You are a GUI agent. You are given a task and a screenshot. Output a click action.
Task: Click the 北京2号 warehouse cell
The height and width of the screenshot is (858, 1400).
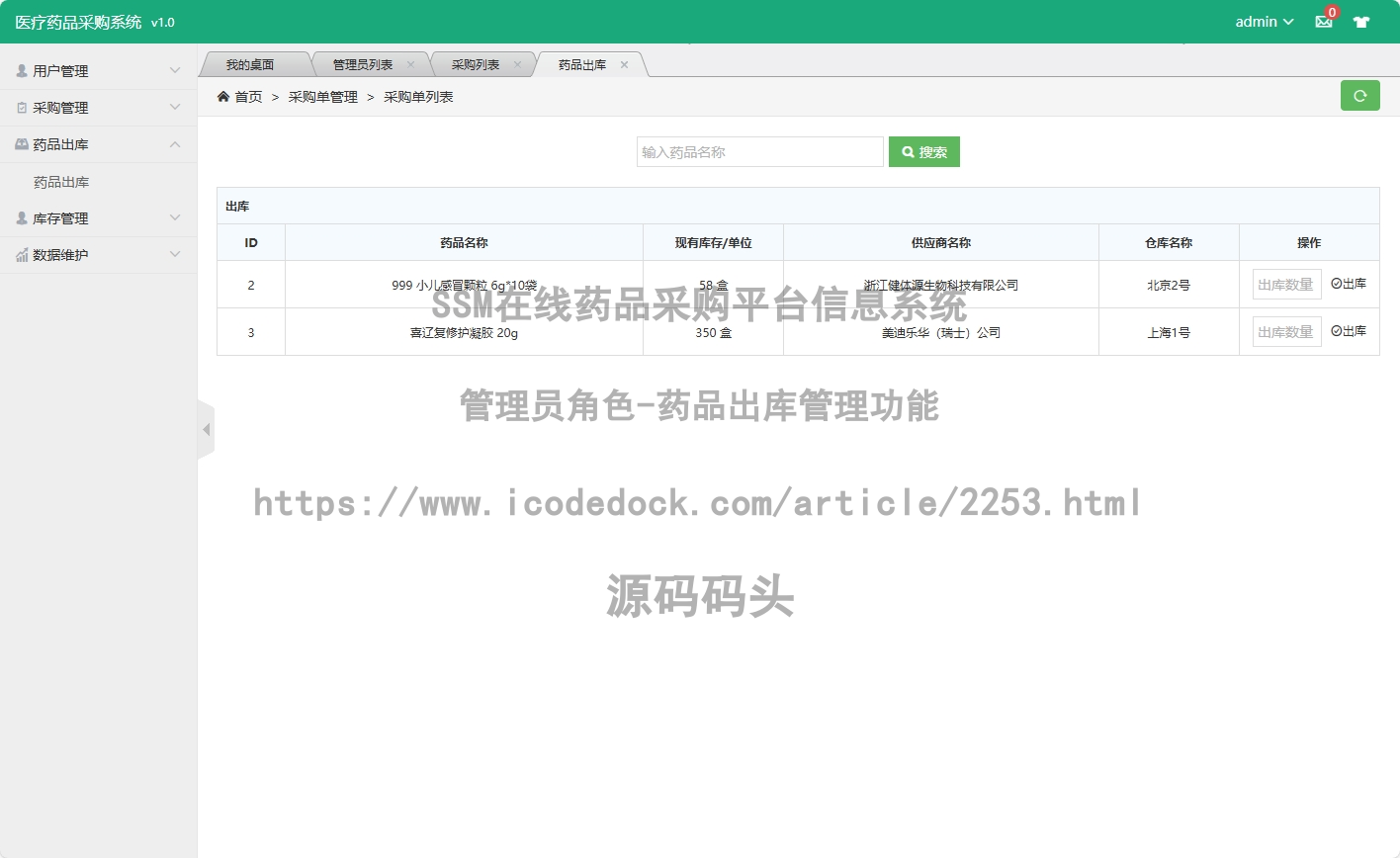(1169, 286)
